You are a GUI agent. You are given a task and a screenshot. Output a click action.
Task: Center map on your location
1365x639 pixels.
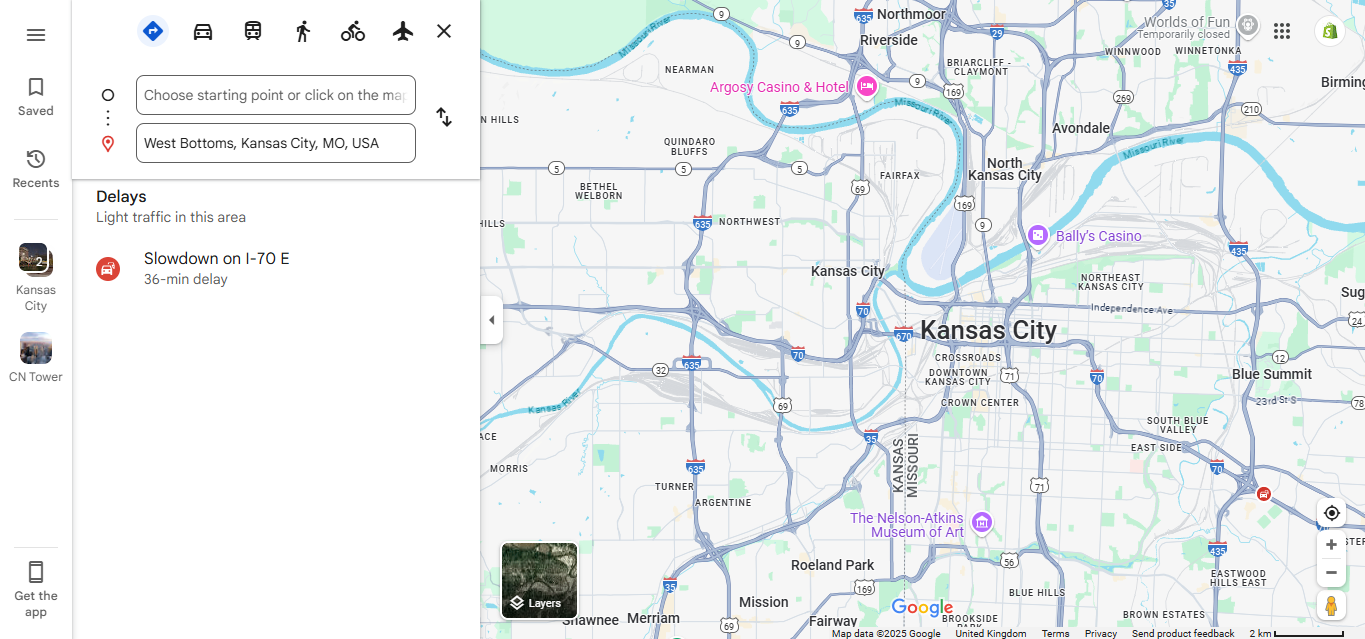pos(1331,513)
